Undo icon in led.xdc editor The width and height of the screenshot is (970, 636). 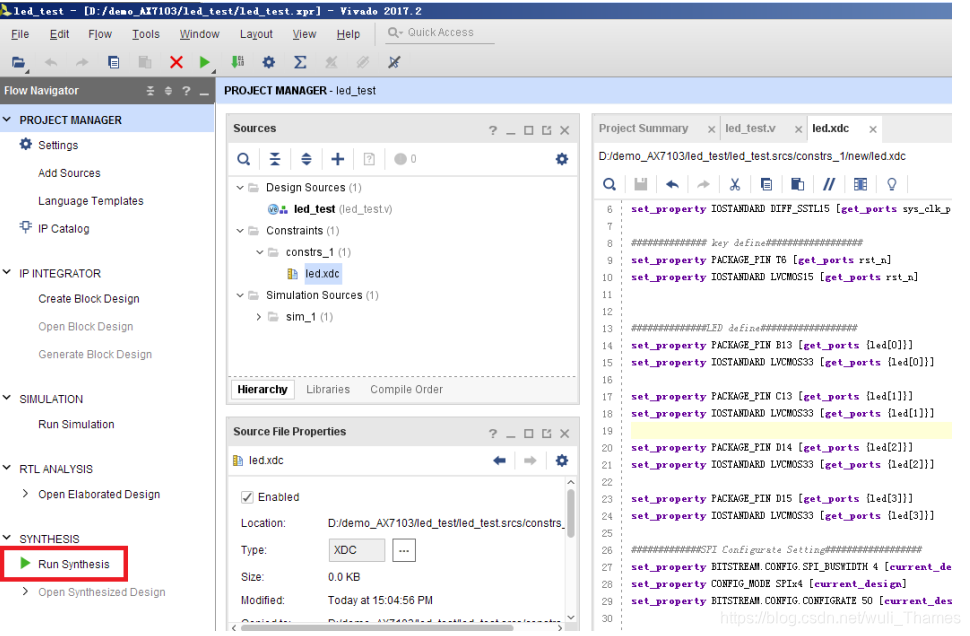click(672, 184)
